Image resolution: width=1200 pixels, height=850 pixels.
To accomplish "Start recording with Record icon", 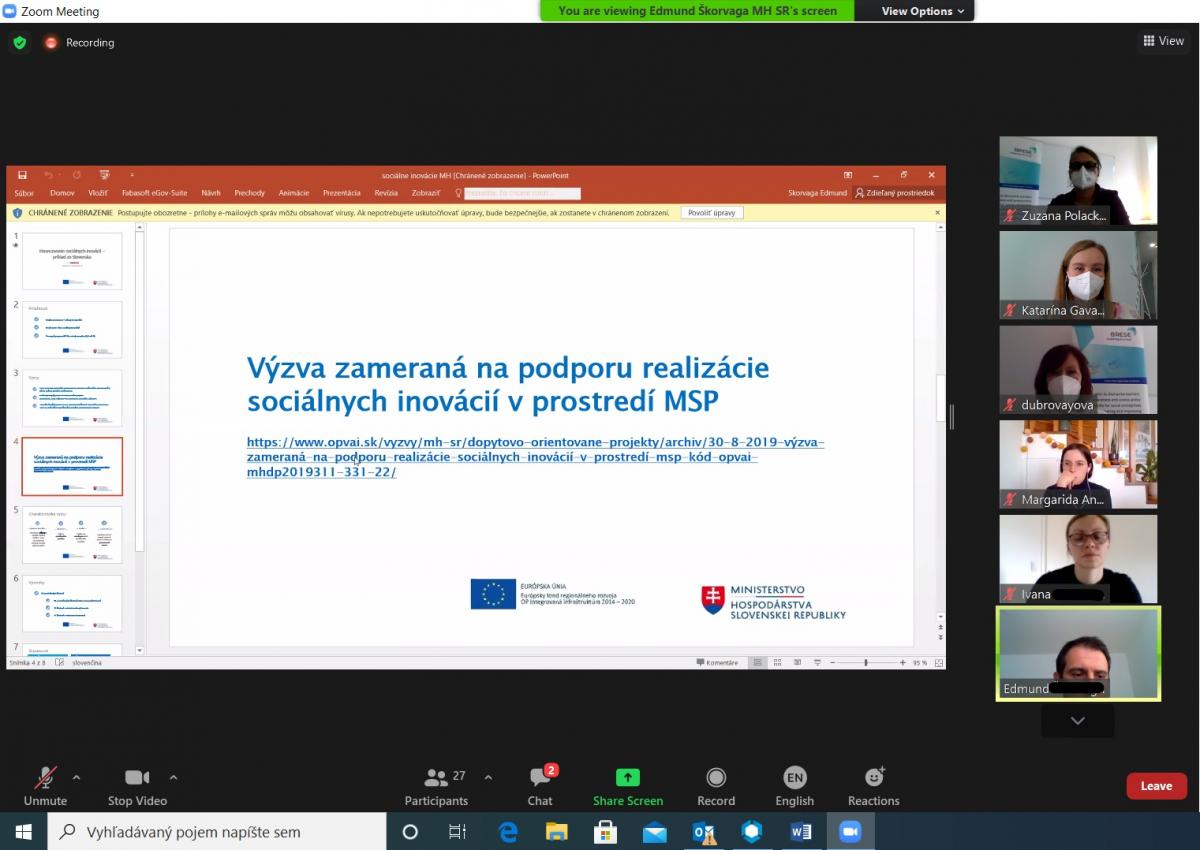I will click(716, 778).
